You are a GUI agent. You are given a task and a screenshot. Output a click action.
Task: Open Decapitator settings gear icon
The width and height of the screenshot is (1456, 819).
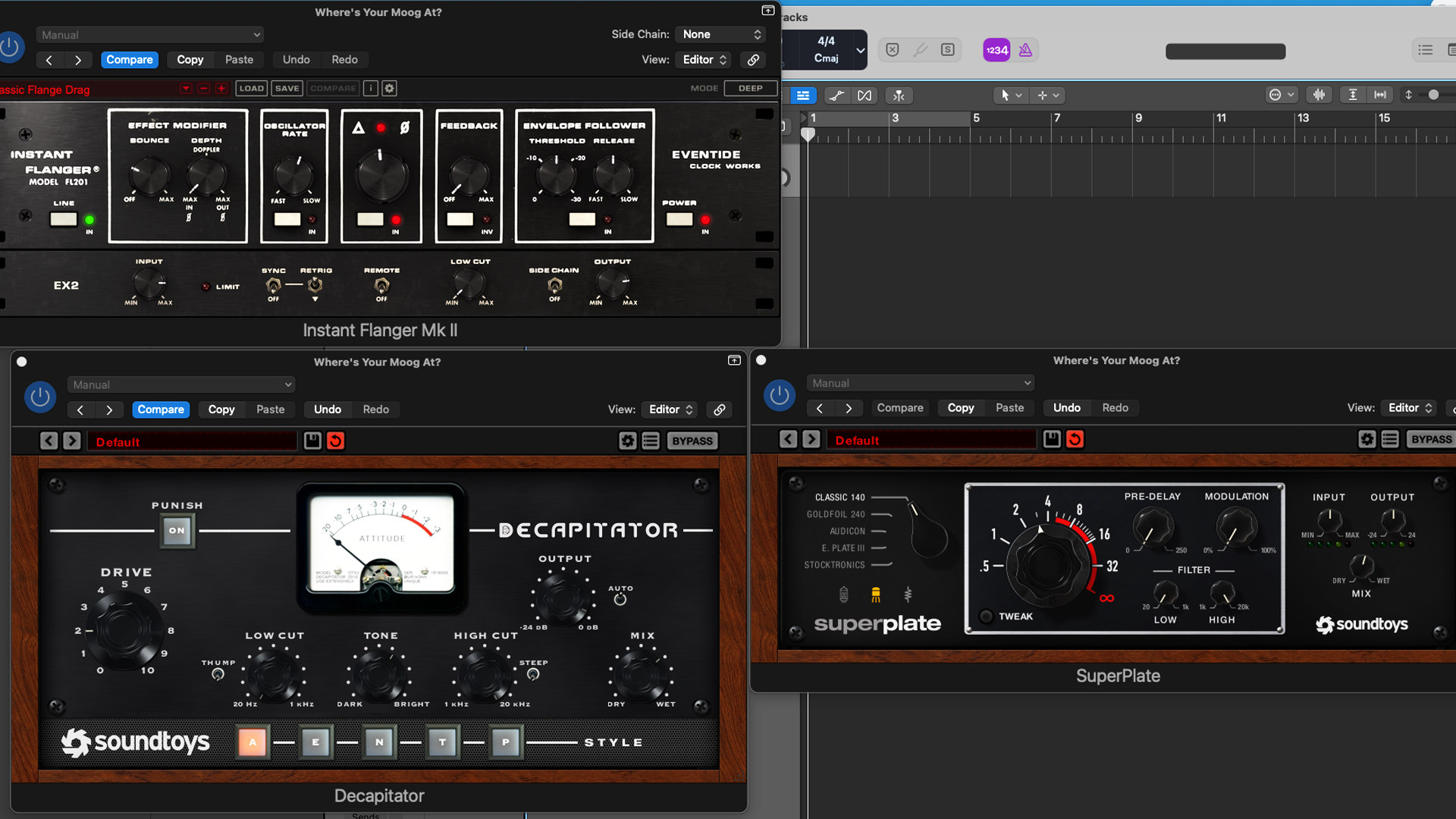[x=627, y=441]
